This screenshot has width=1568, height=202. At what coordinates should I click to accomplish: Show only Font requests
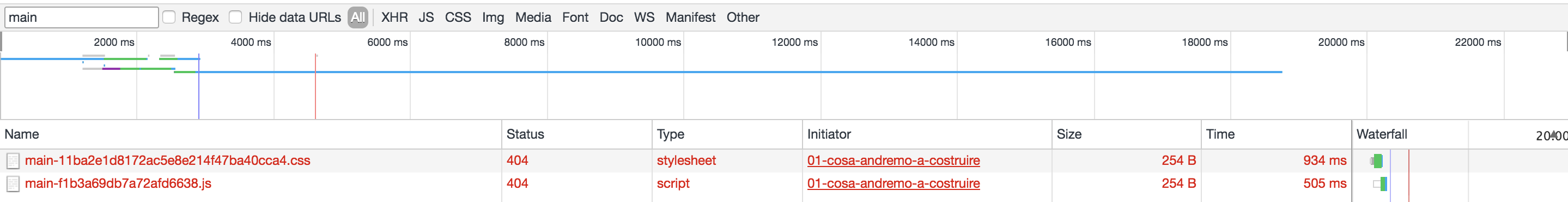pos(575,17)
